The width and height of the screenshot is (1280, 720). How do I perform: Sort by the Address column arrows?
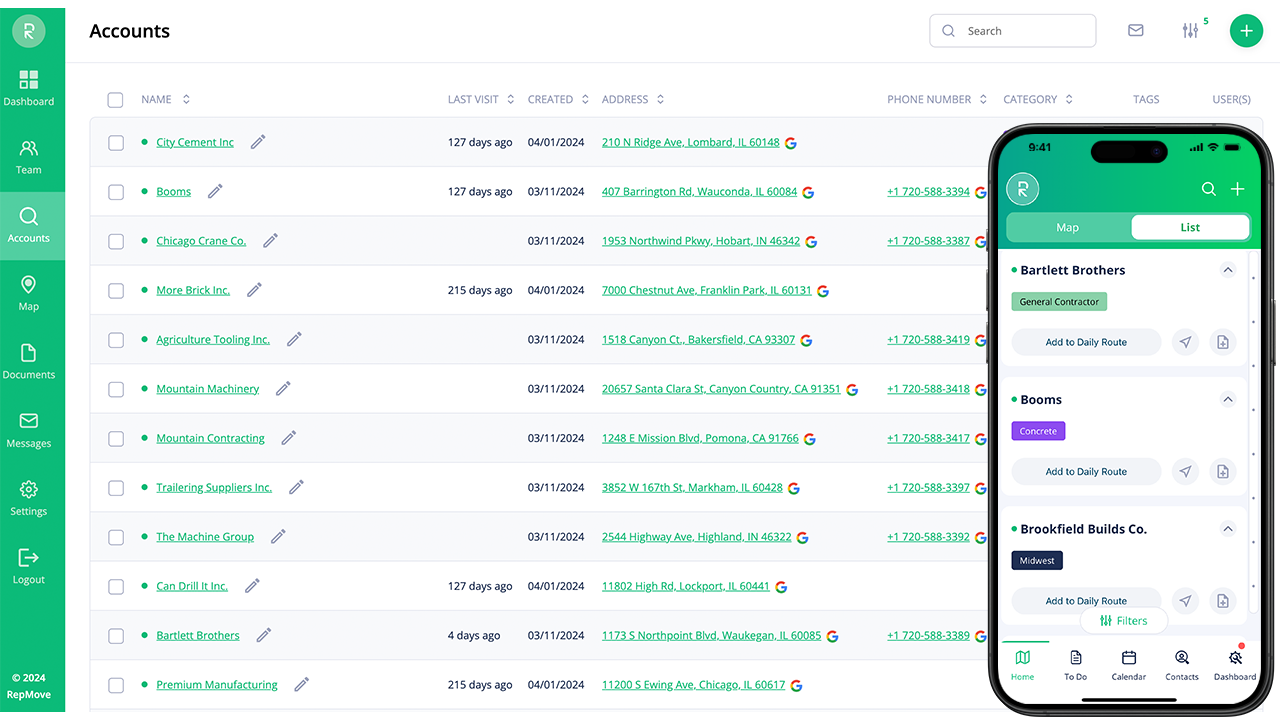[660, 99]
